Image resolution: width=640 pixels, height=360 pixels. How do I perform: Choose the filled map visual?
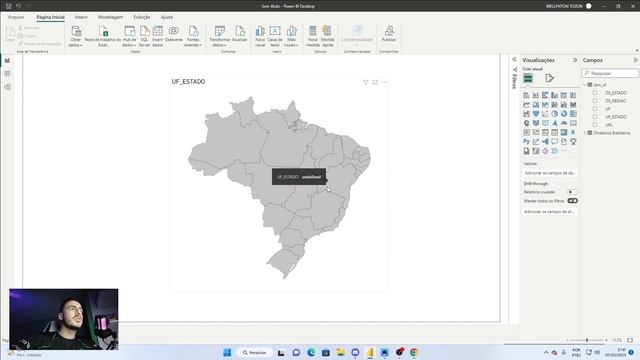click(x=536, y=123)
